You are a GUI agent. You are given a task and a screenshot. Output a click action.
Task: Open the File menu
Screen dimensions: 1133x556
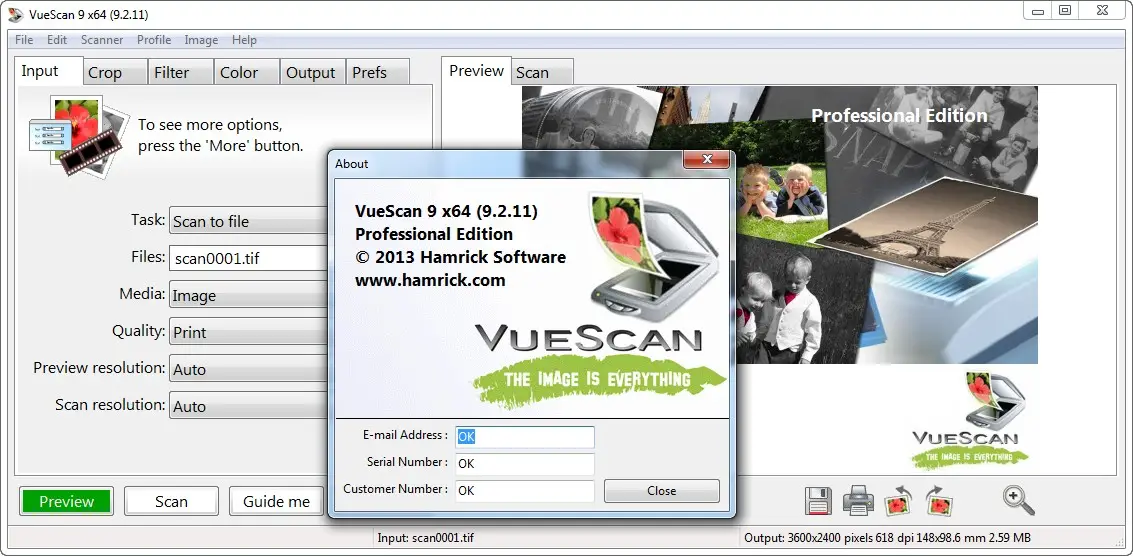pos(24,40)
